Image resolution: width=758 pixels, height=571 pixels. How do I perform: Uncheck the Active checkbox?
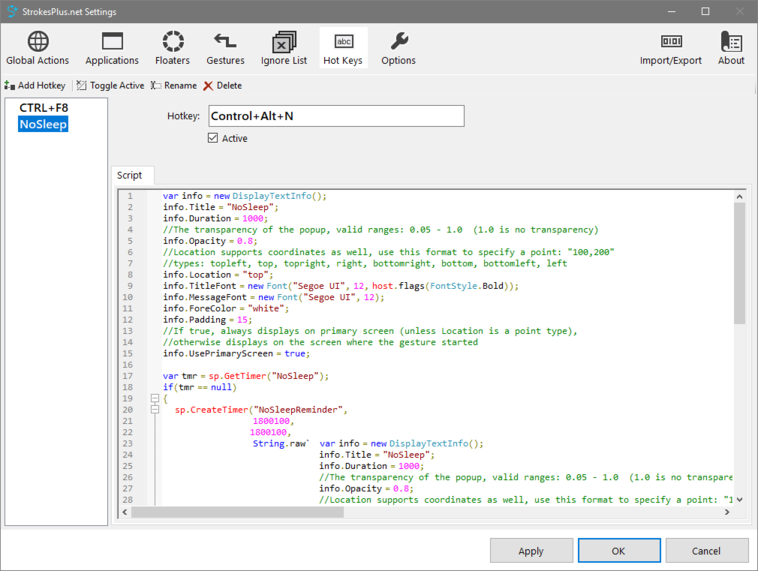point(213,139)
